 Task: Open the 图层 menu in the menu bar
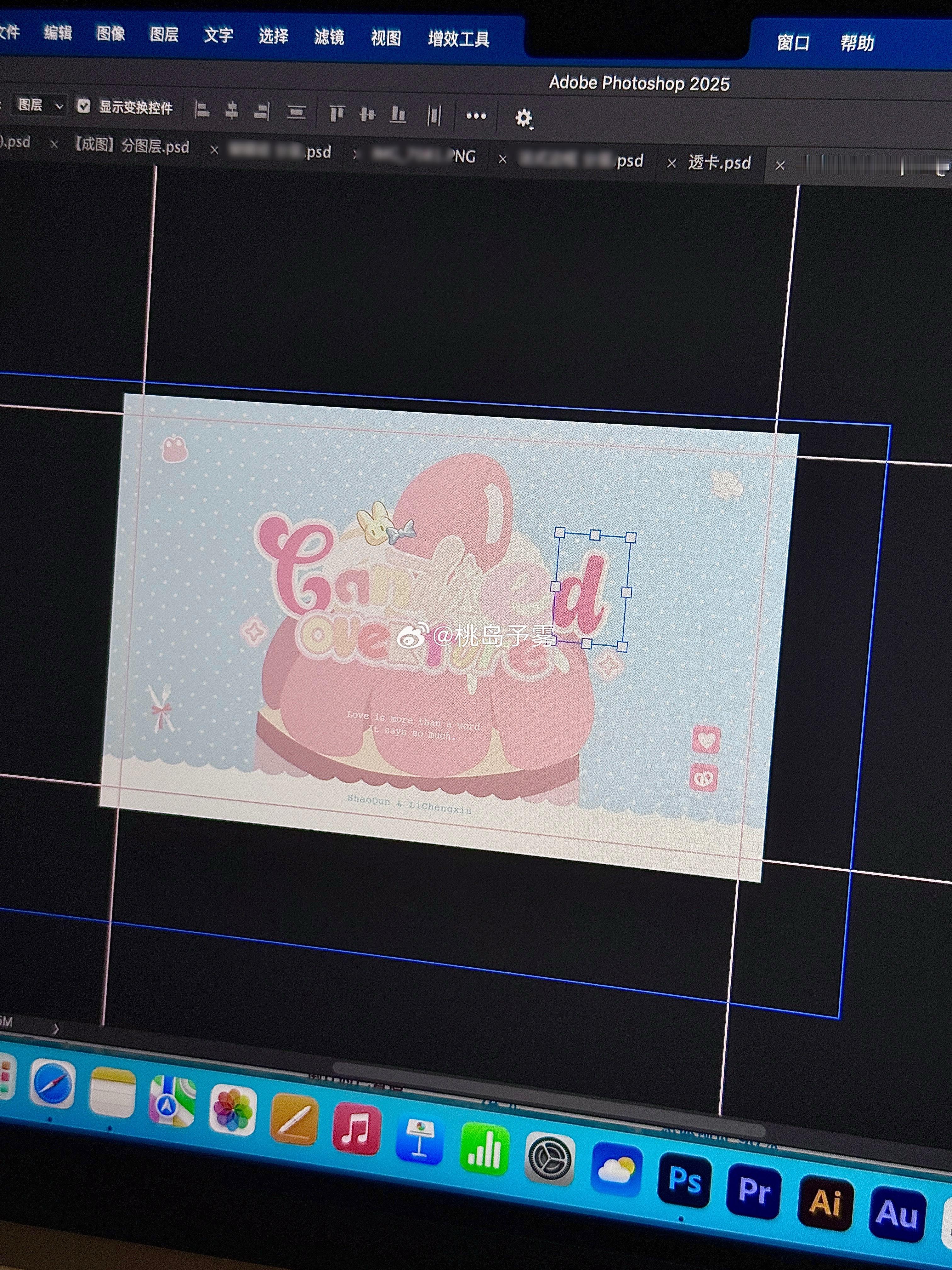pos(164,34)
